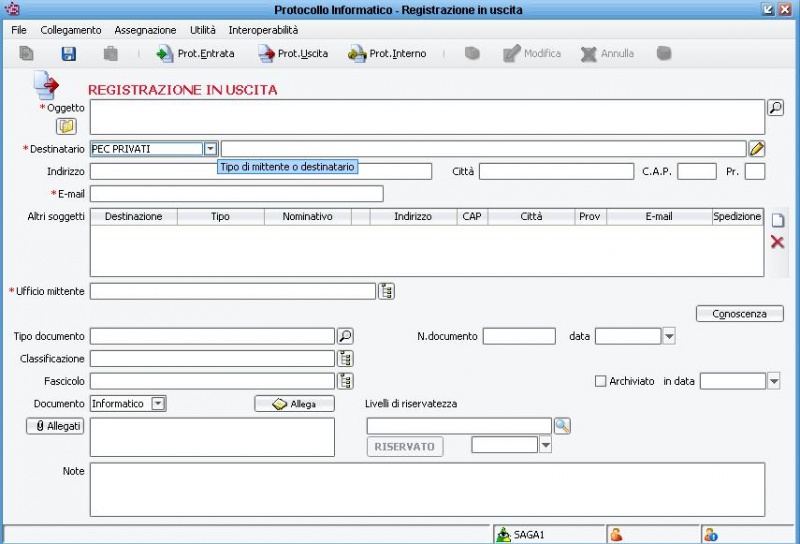The width and height of the screenshot is (800, 544).
Task: Click the Allegati button
Action: coord(54,426)
